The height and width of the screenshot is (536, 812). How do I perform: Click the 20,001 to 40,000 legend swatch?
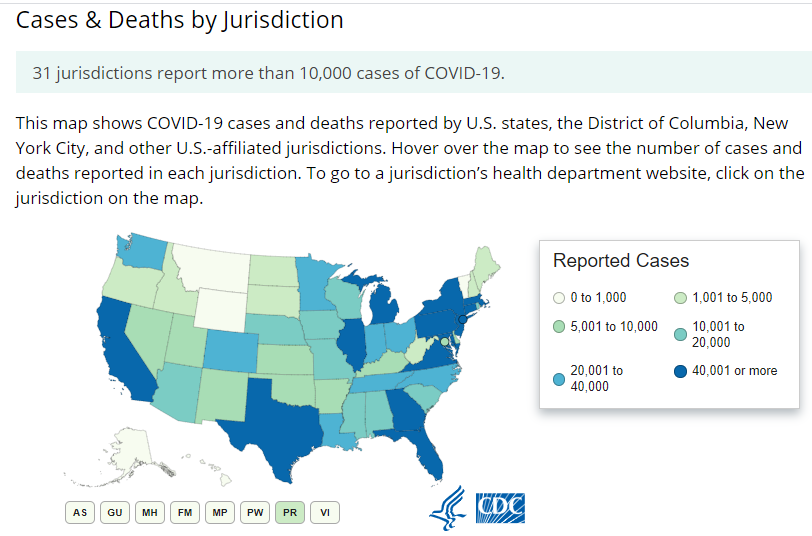[559, 380]
